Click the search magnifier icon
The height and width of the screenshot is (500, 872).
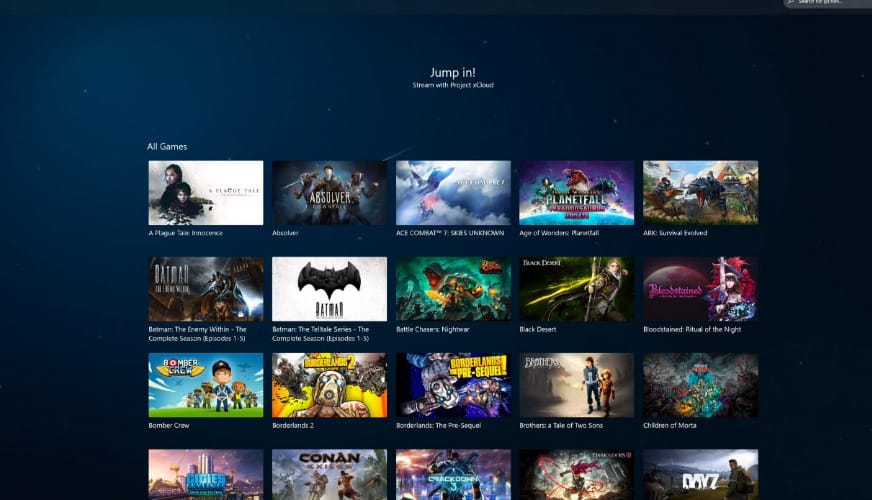click(791, 2)
